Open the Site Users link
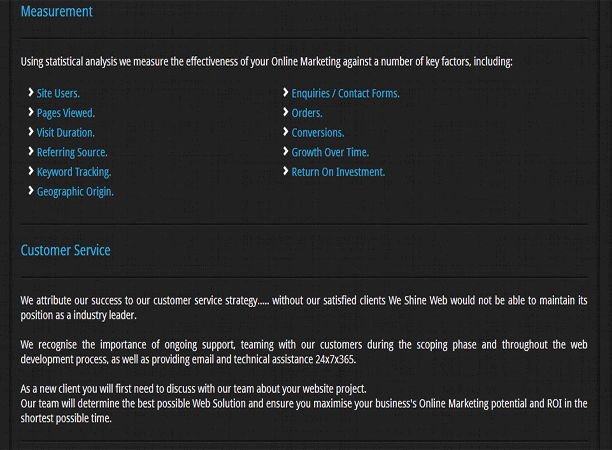Image resolution: width=612 pixels, height=450 pixels. 58,94
